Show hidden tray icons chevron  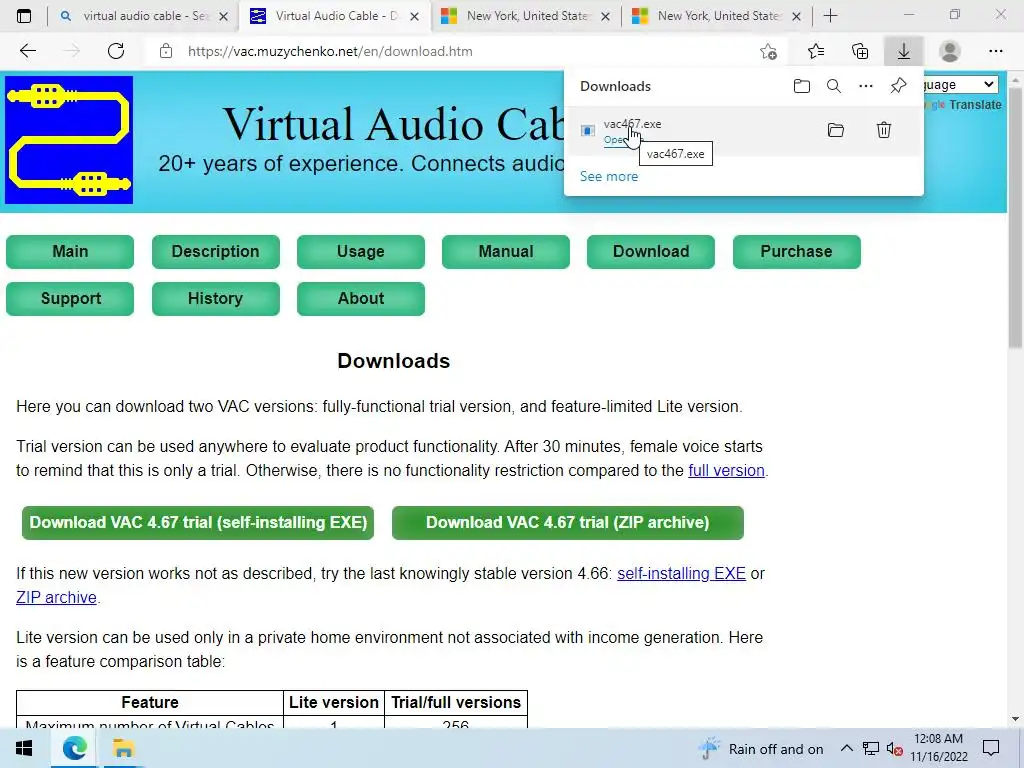pyautogui.click(x=846, y=748)
